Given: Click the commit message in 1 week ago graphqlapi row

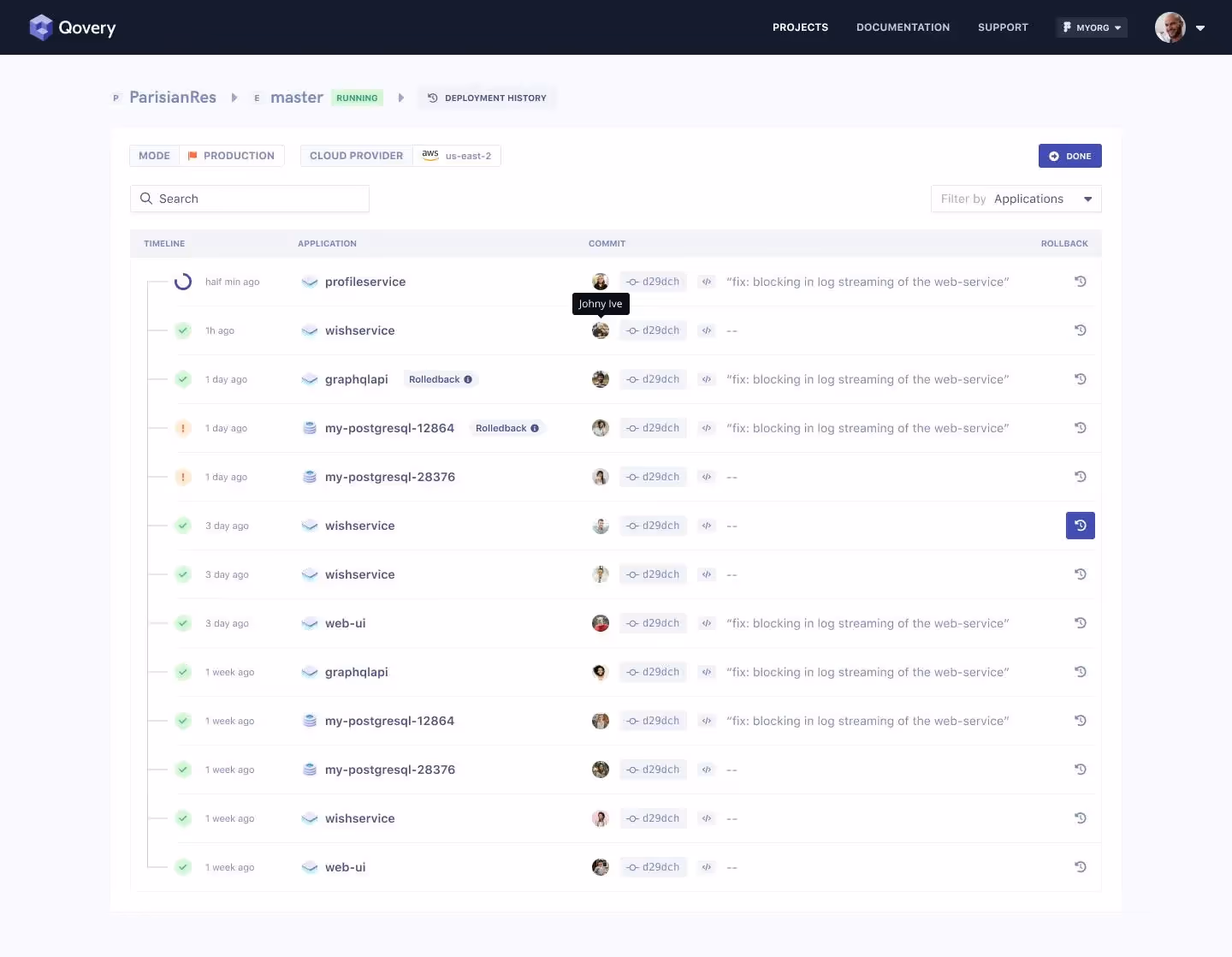Looking at the screenshot, I should [868, 672].
